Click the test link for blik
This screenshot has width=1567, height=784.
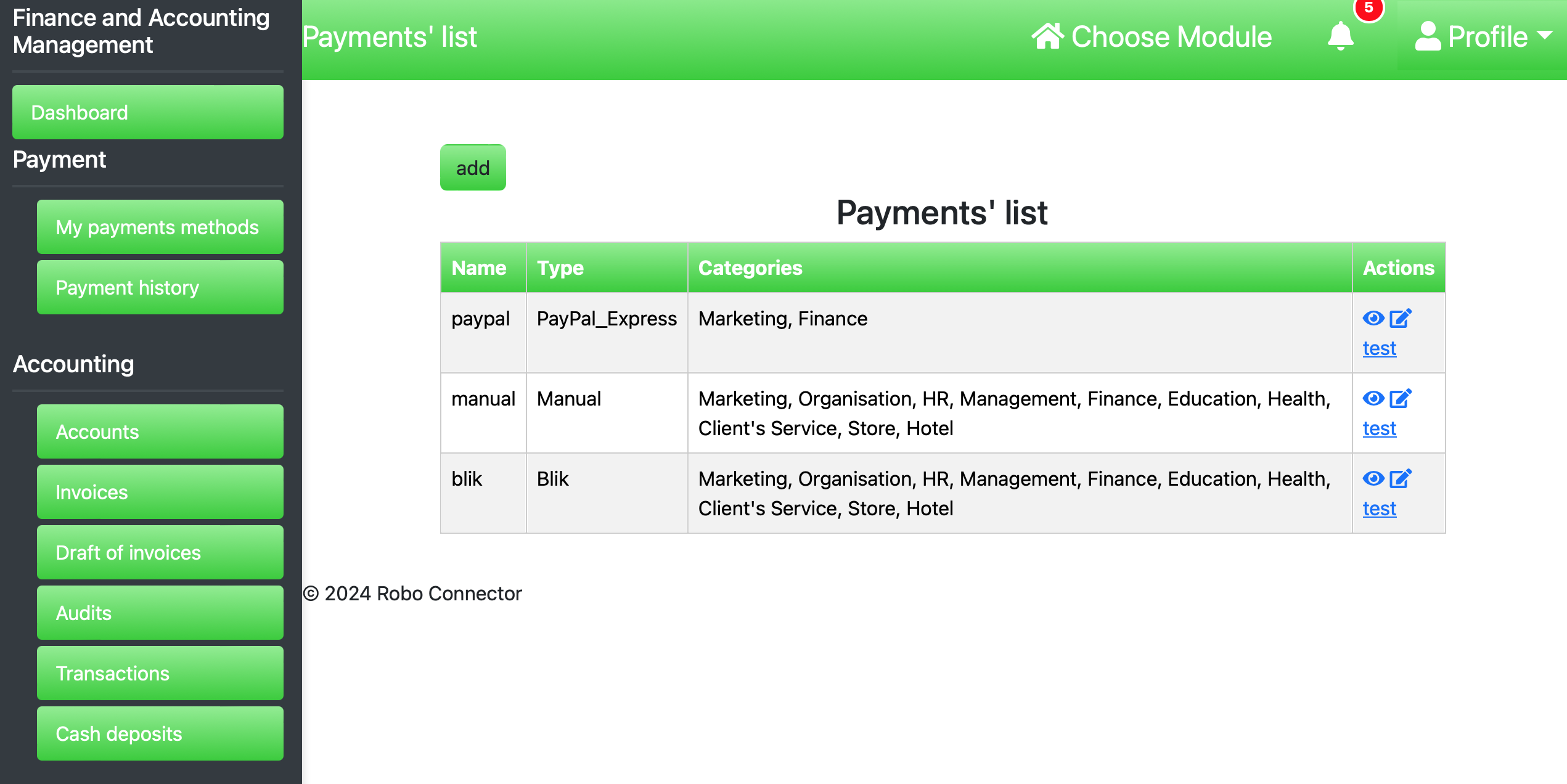pos(1379,508)
